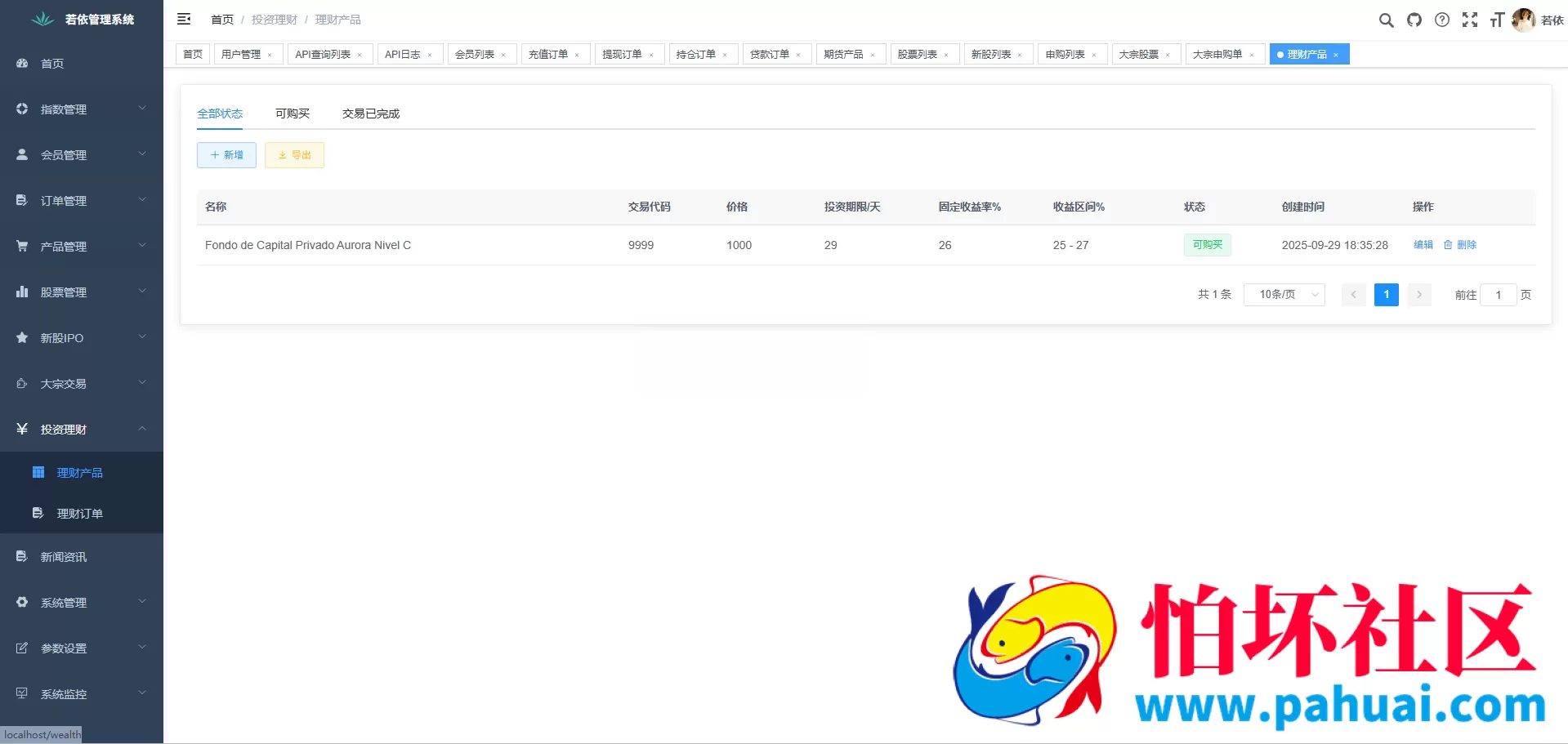The height and width of the screenshot is (744, 1568).
Task: Click the 新闻资讯 sidebar icon
Action: coord(22,556)
